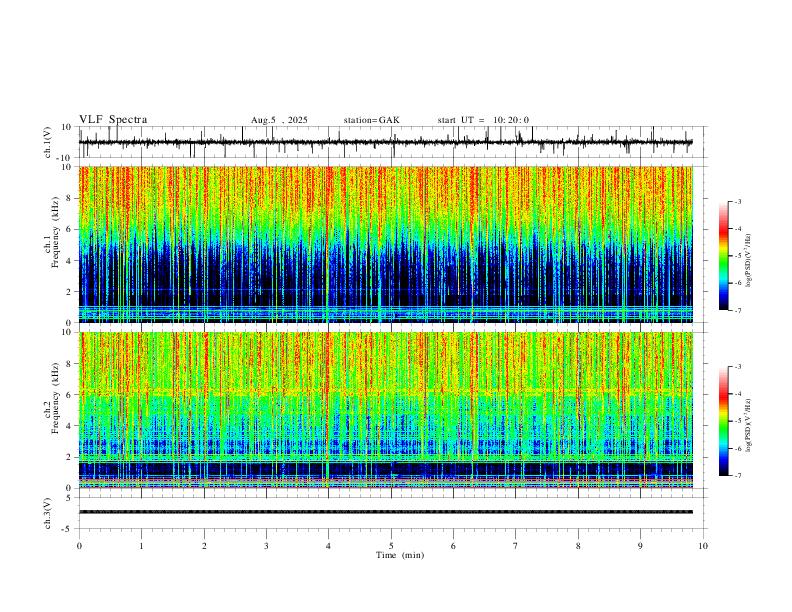Screen dimensions: 792x612
Task: Click the ch.1 spectrogram panel
Action: [385, 244]
